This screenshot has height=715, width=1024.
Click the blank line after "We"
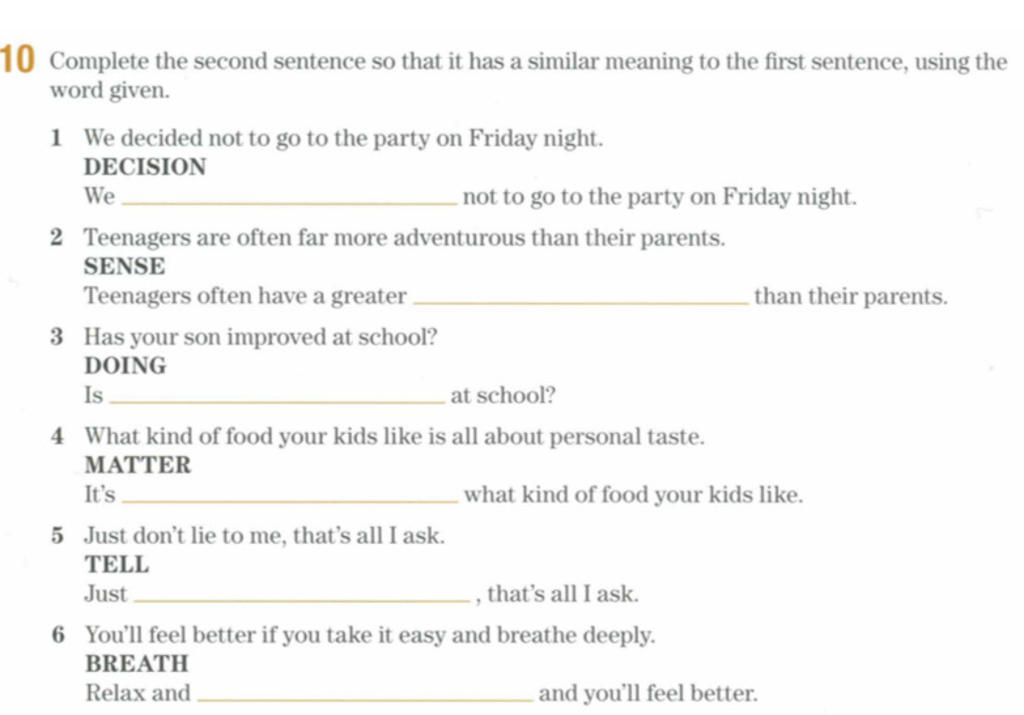point(290,203)
